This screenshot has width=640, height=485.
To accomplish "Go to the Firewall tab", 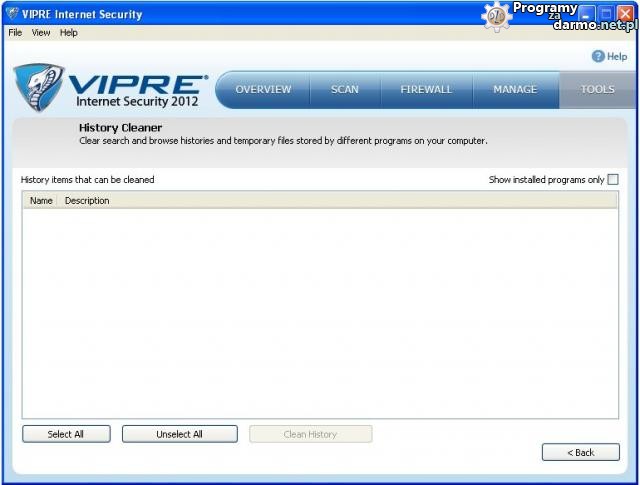I will click(426, 90).
